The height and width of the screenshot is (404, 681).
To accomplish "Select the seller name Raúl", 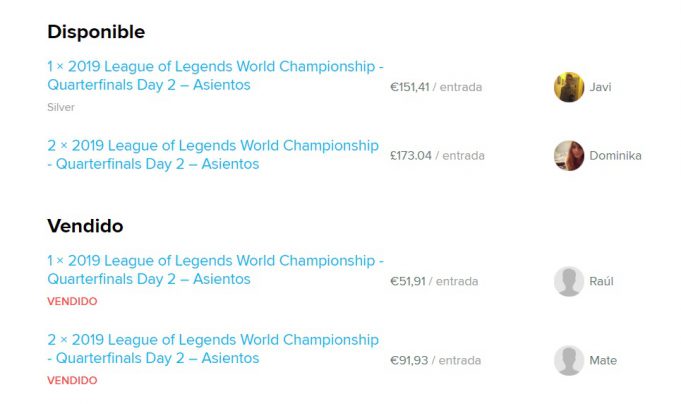I will pos(602,281).
